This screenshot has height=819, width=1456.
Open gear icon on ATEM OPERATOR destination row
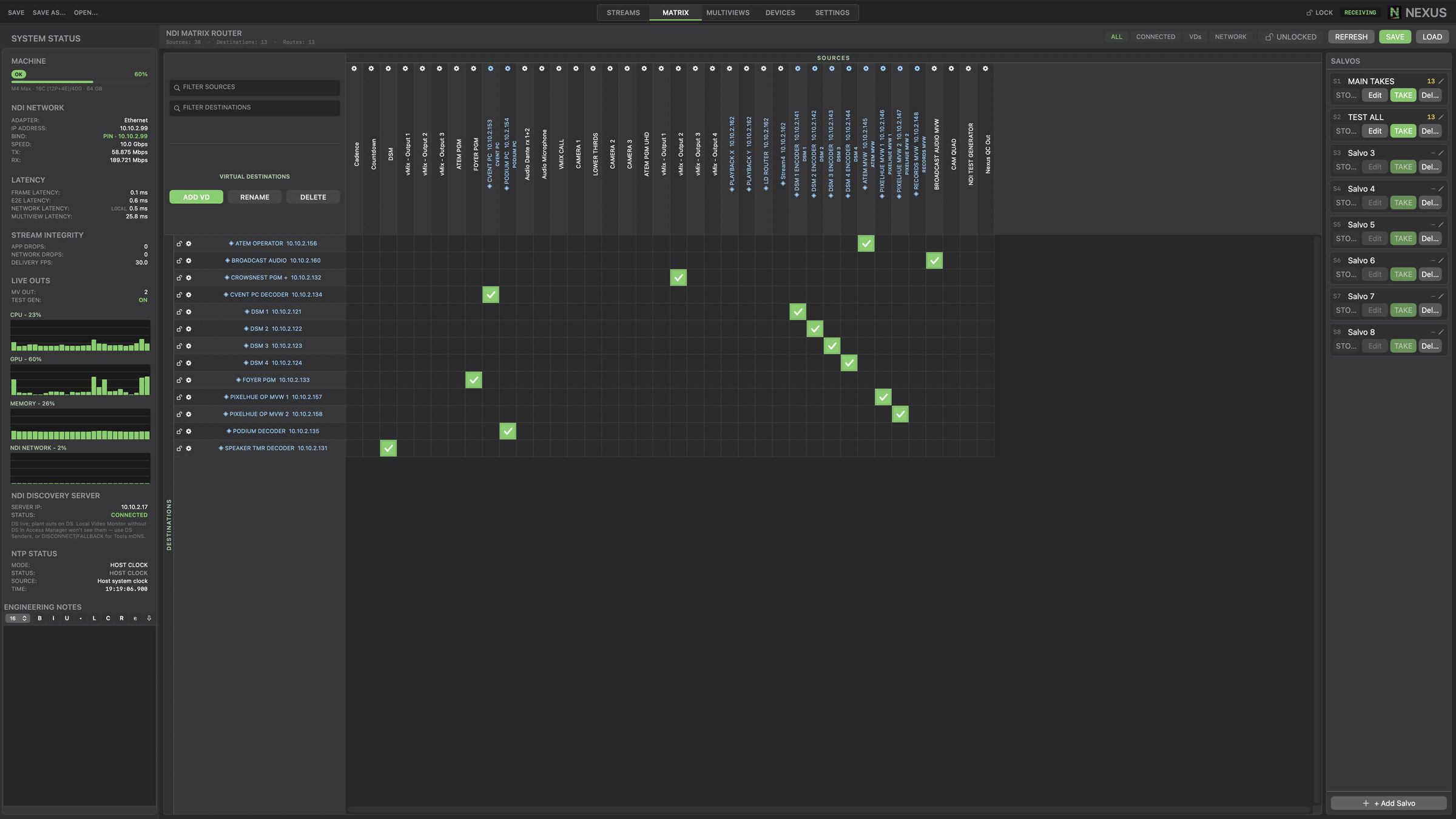pos(189,243)
